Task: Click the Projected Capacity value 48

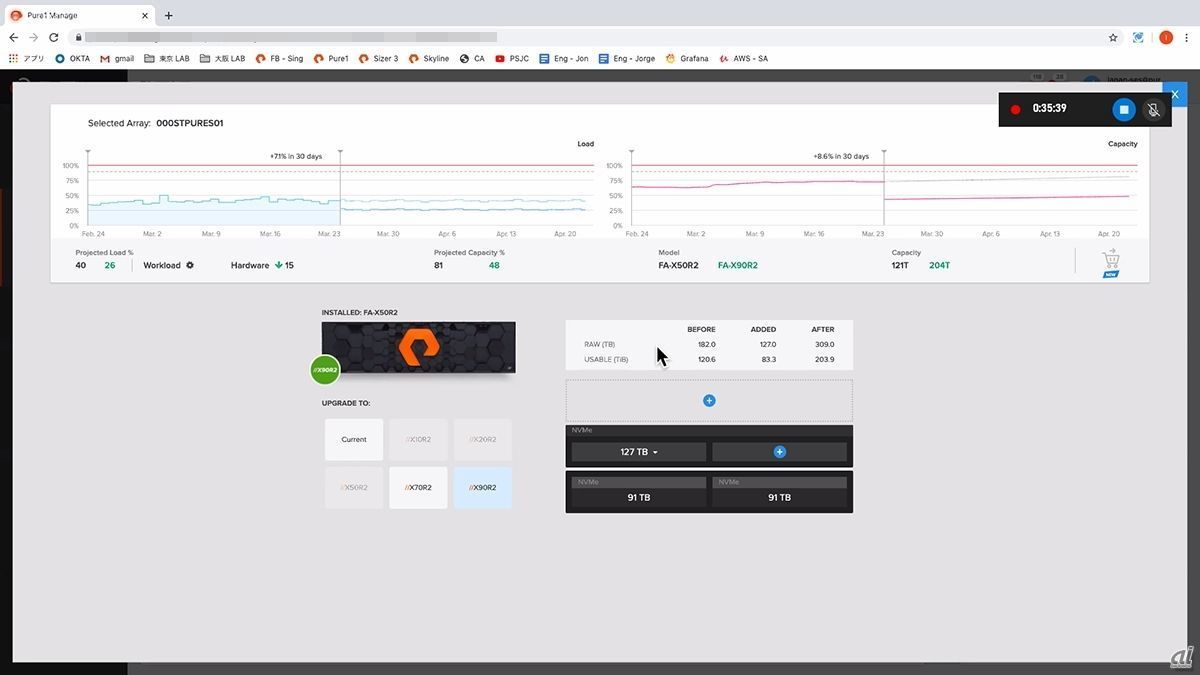Action: pyautogui.click(x=494, y=265)
